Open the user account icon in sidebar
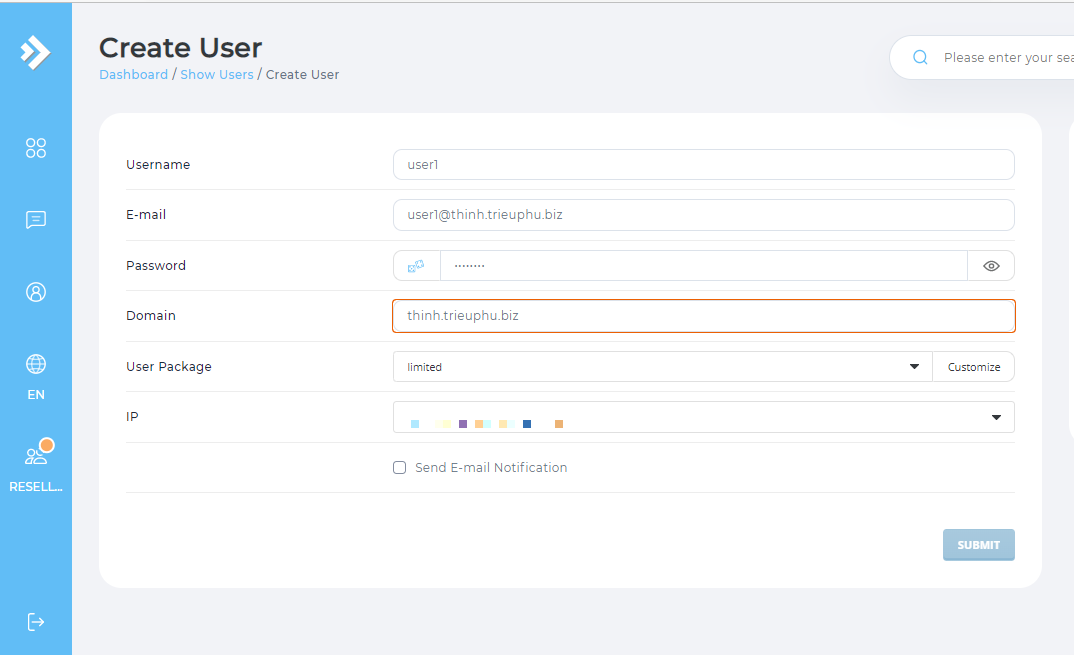1074x655 pixels. pyautogui.click(x=36, y=292)
